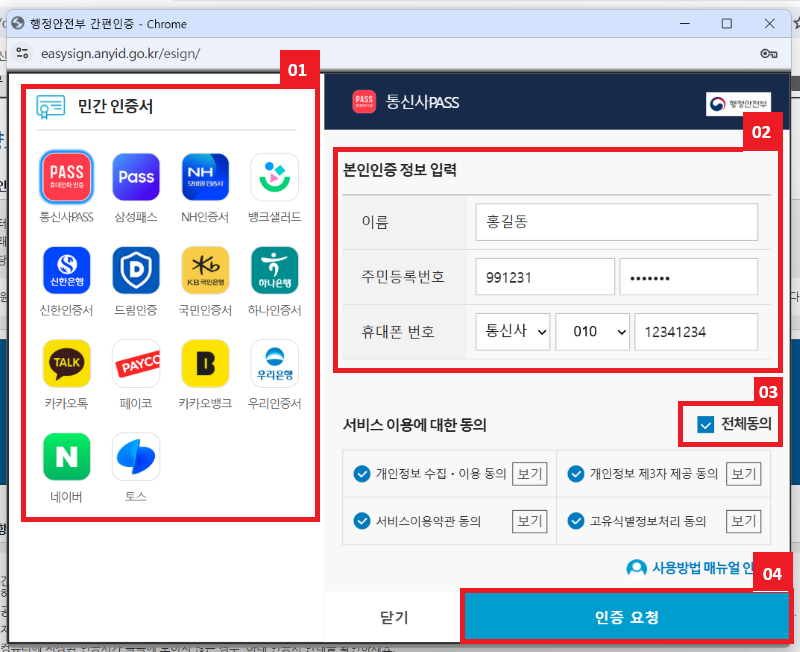Open the 010 phone prefix dropdown

[x=592, y=332]
